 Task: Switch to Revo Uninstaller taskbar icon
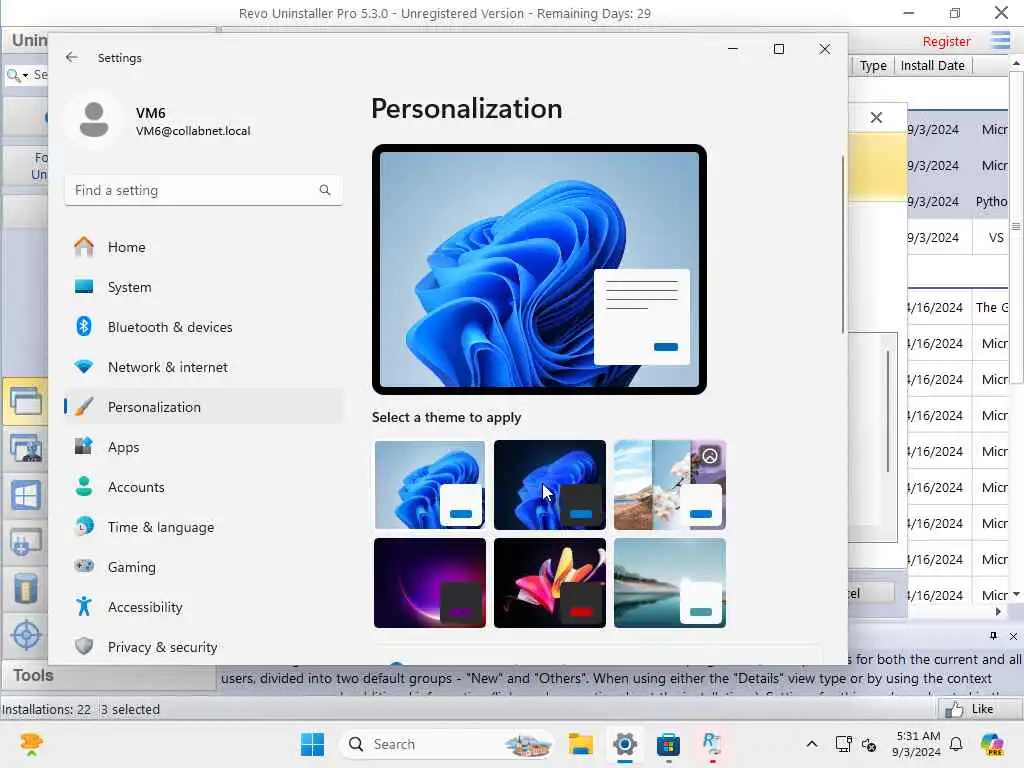[x=712, y=744]
